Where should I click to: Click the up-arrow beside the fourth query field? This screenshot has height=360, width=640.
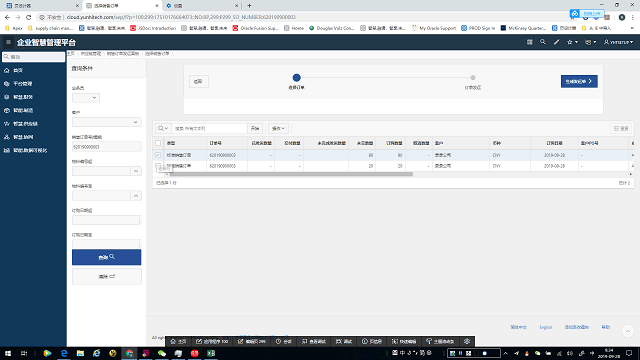[136, 171]
